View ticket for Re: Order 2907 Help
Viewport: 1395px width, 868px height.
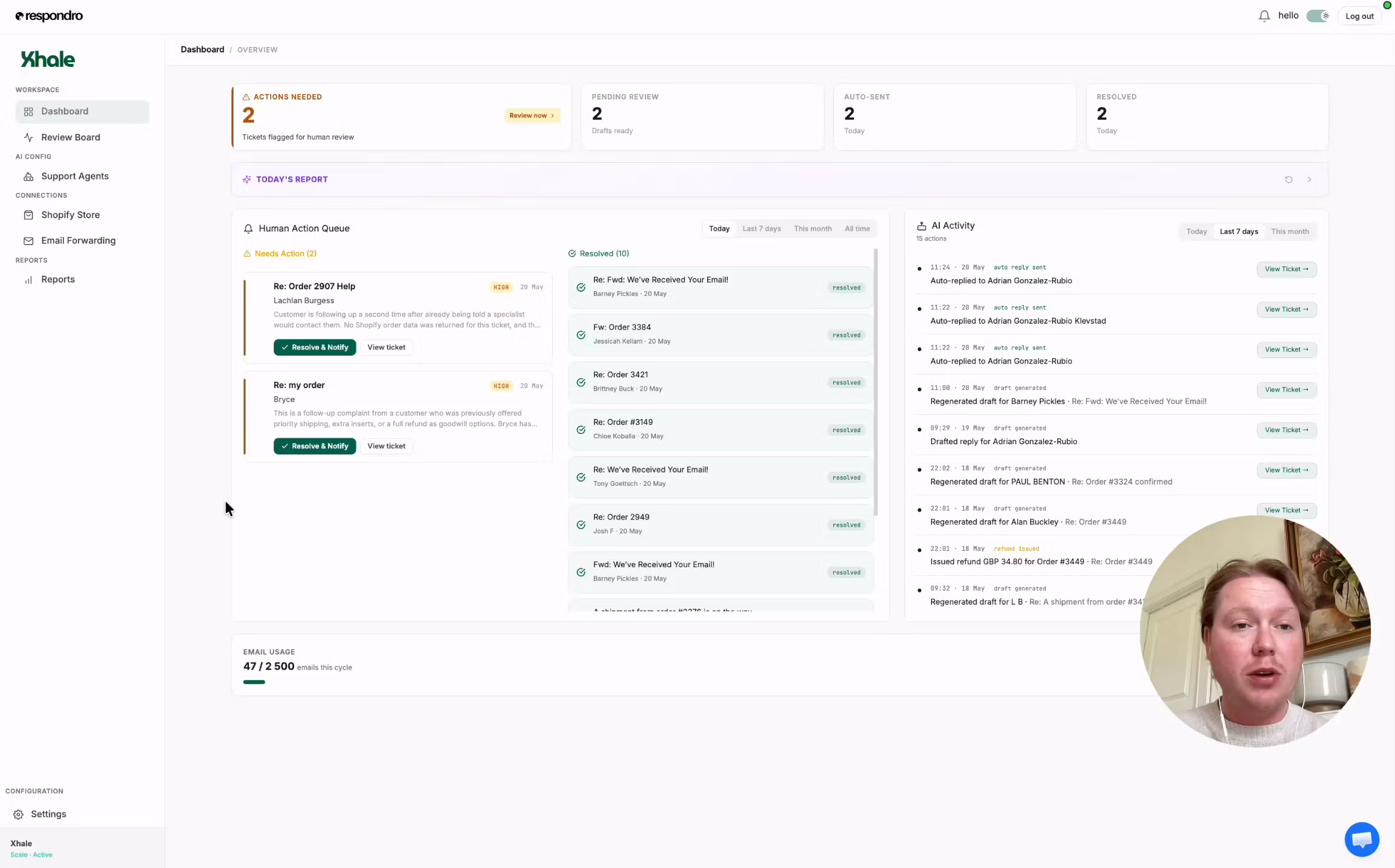point(386,348)
